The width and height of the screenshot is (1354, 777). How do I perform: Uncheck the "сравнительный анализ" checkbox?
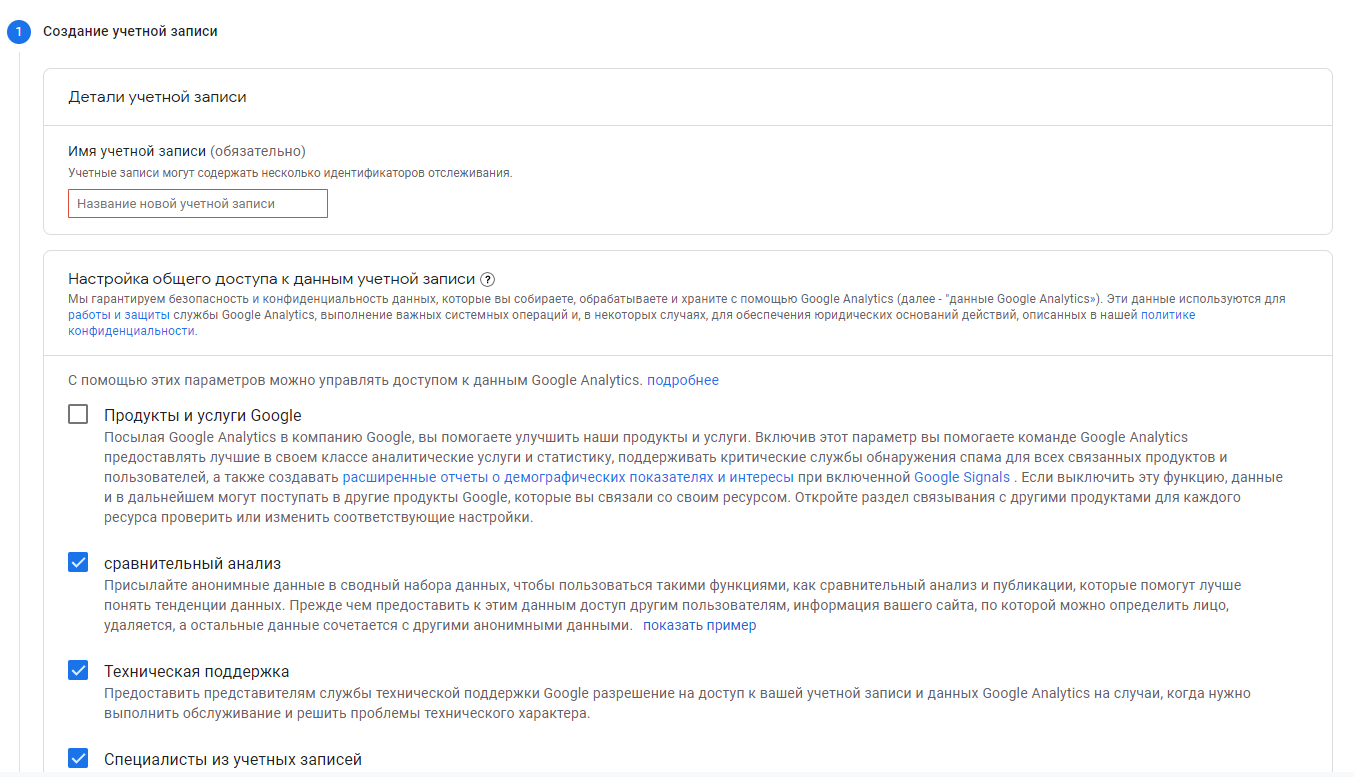tap(78, 562)
